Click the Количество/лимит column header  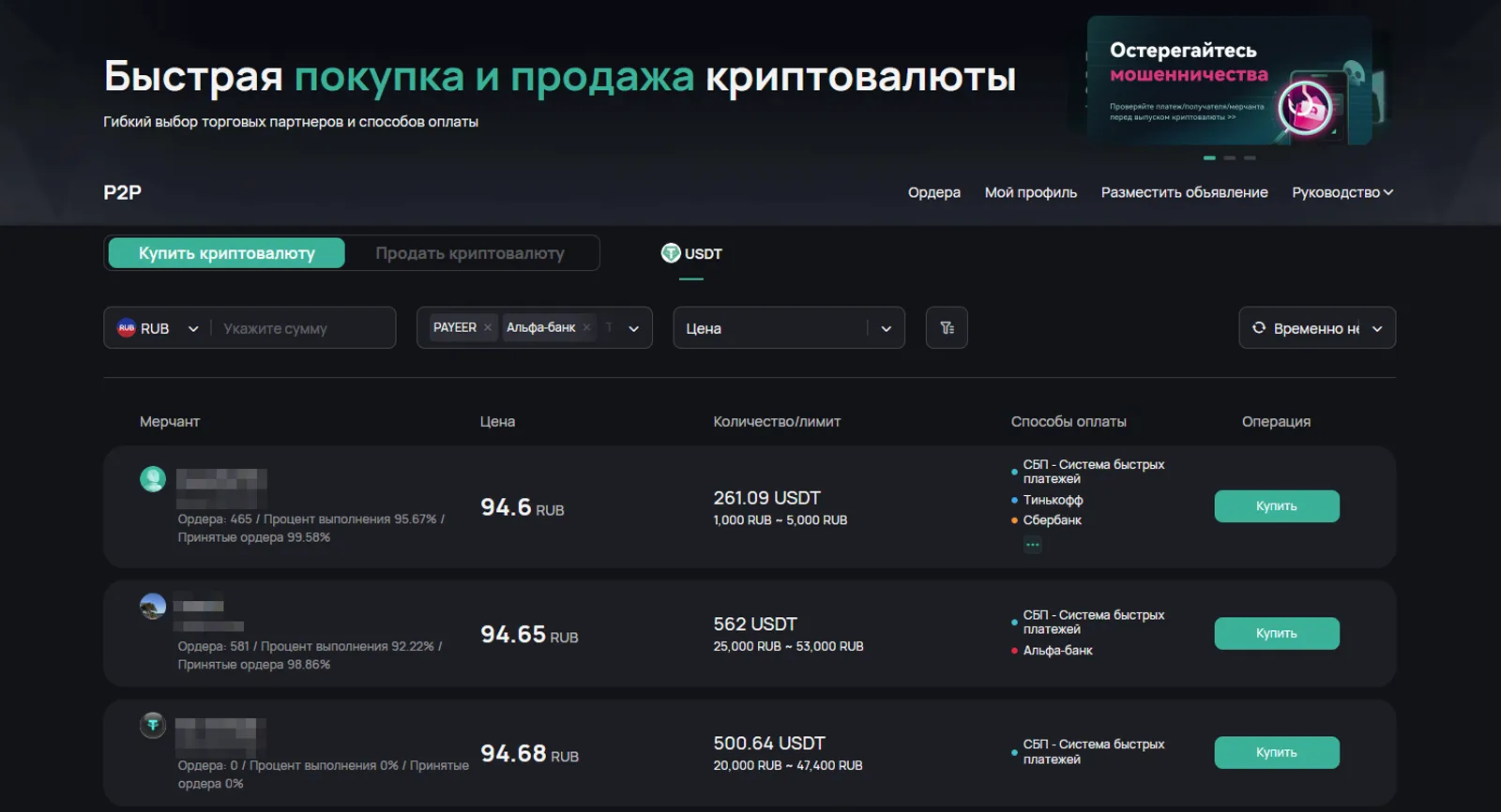tap(777, 422)
